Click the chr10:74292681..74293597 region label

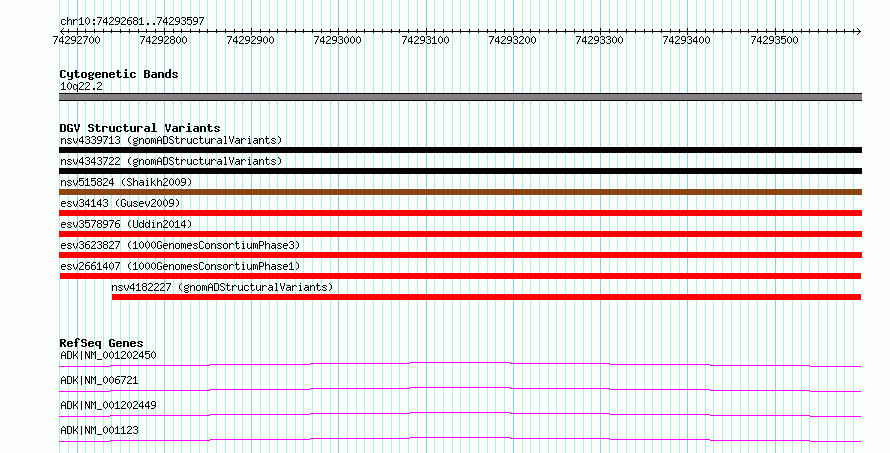(132, 21)
